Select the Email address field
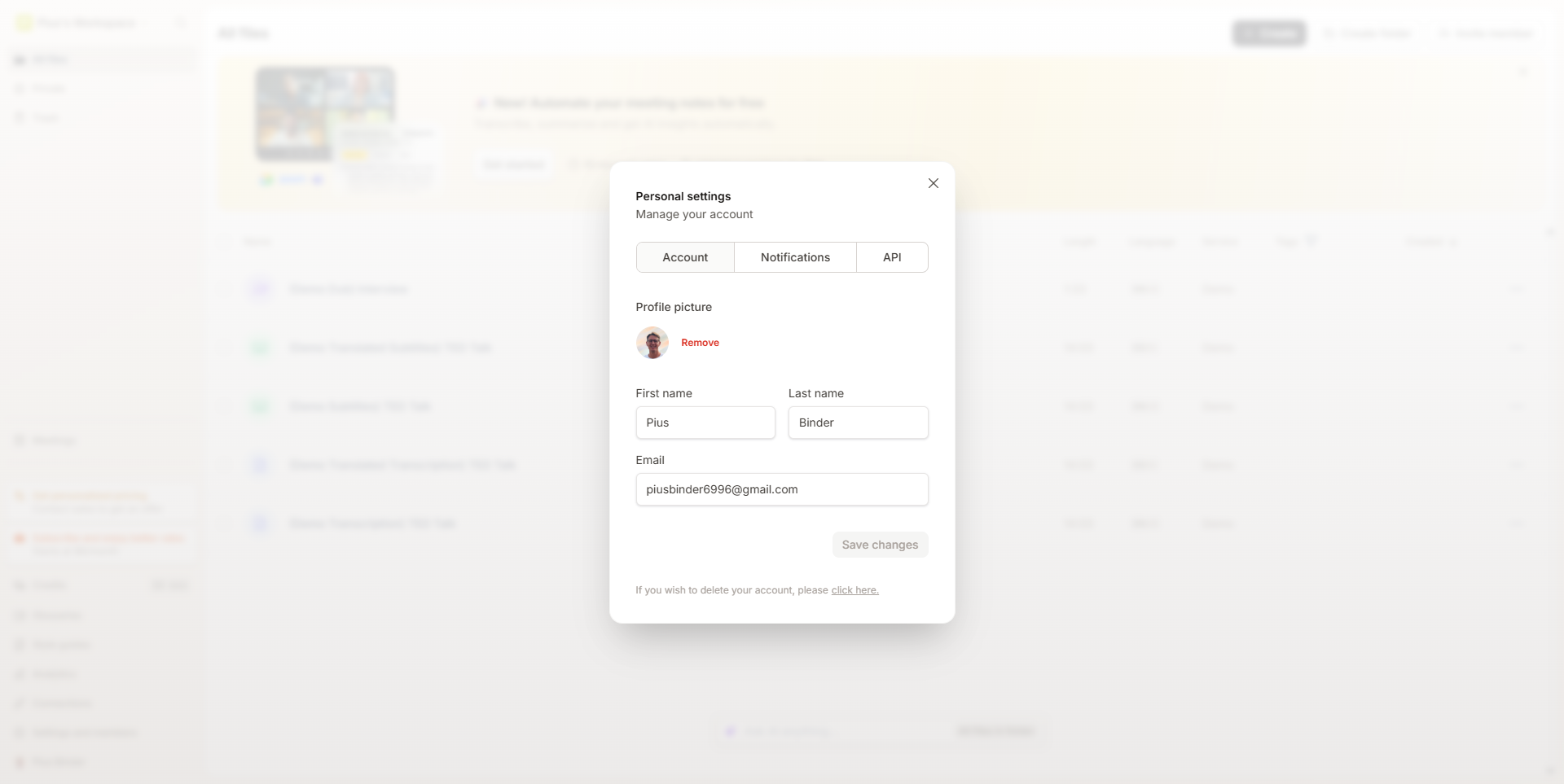Image resolution: width=1564 pixels, height=784 pixels. click(781, 489)
